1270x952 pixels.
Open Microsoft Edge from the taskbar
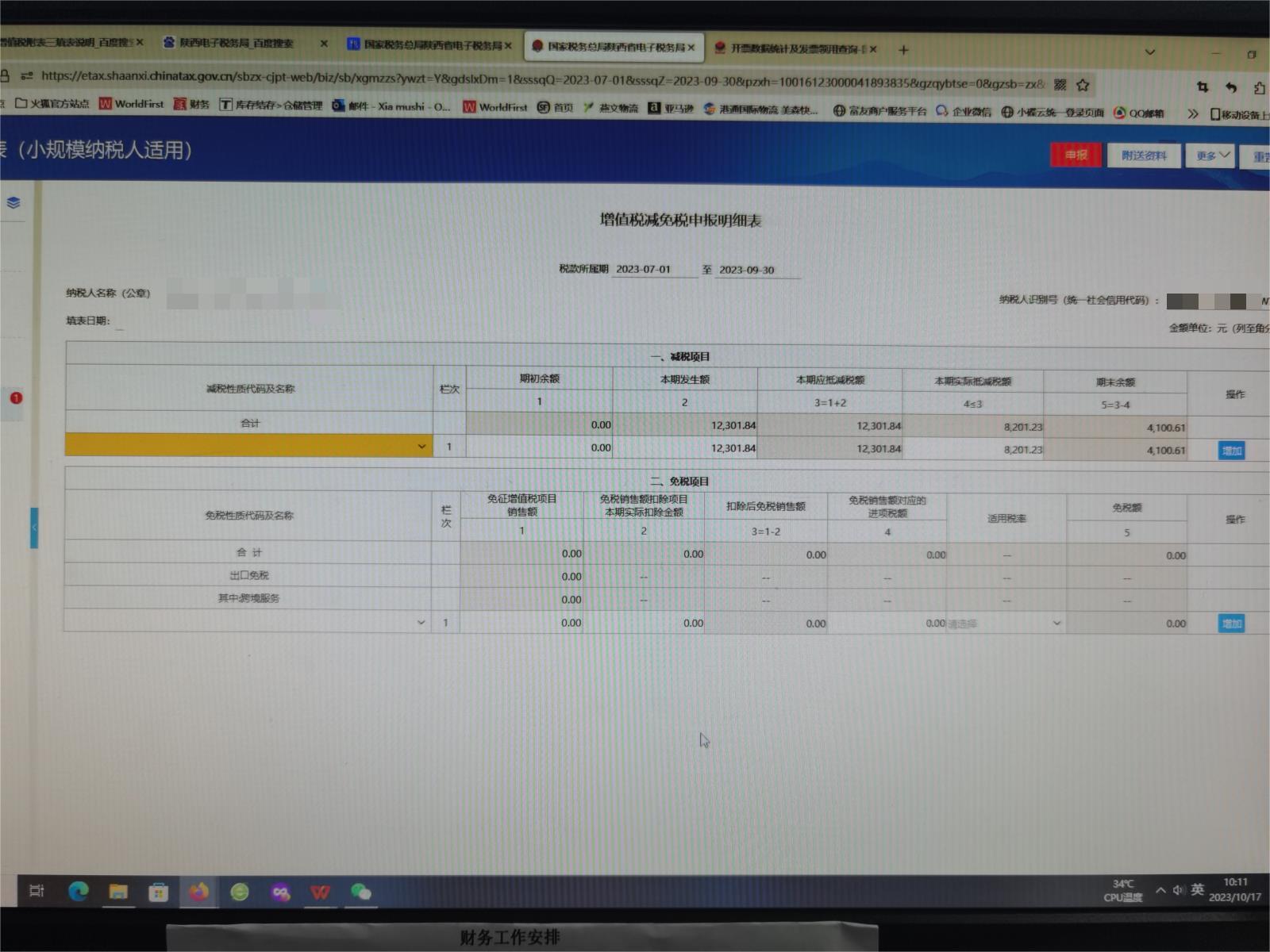click(78, 892)
